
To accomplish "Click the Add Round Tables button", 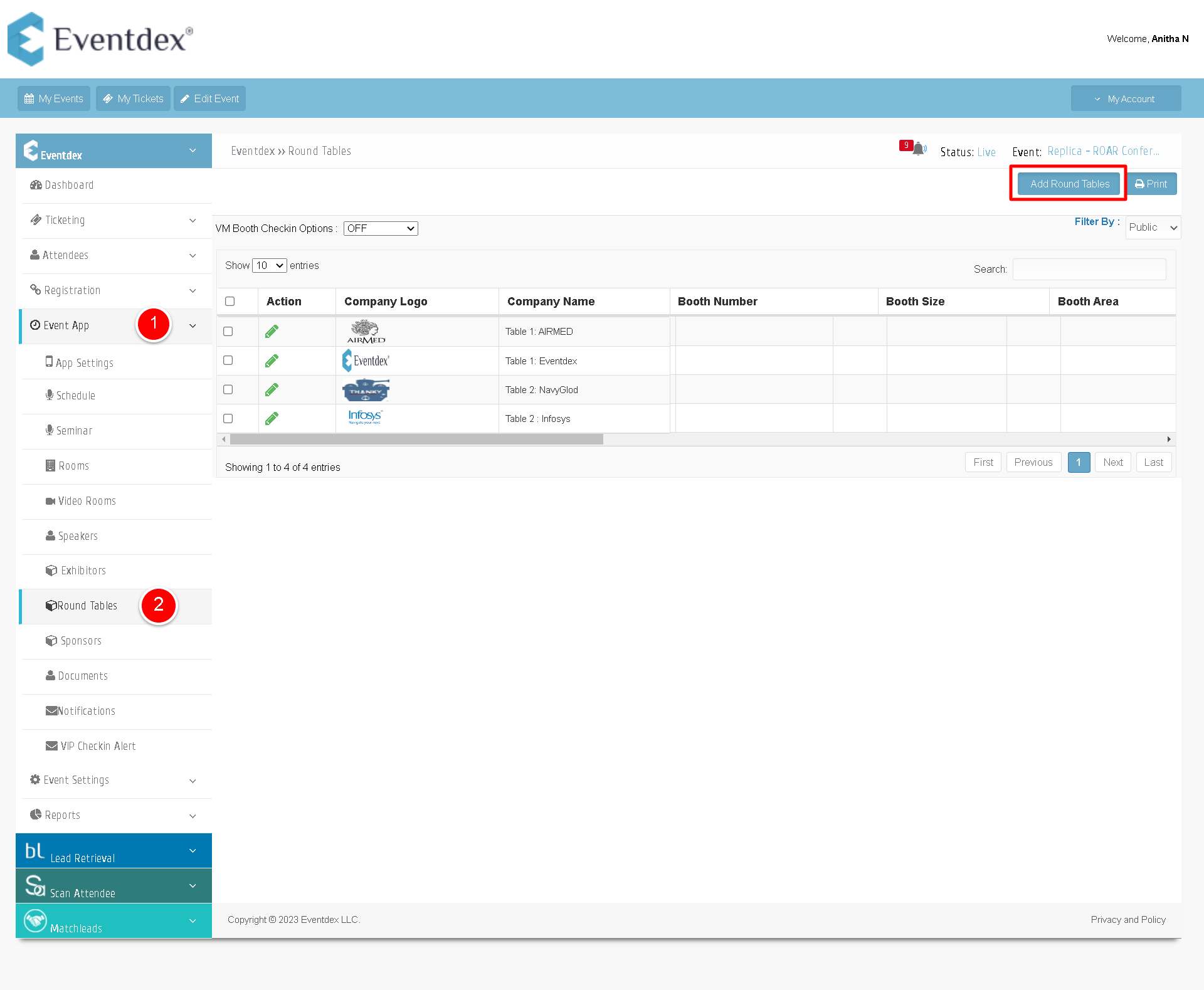I will point(1069,184).
